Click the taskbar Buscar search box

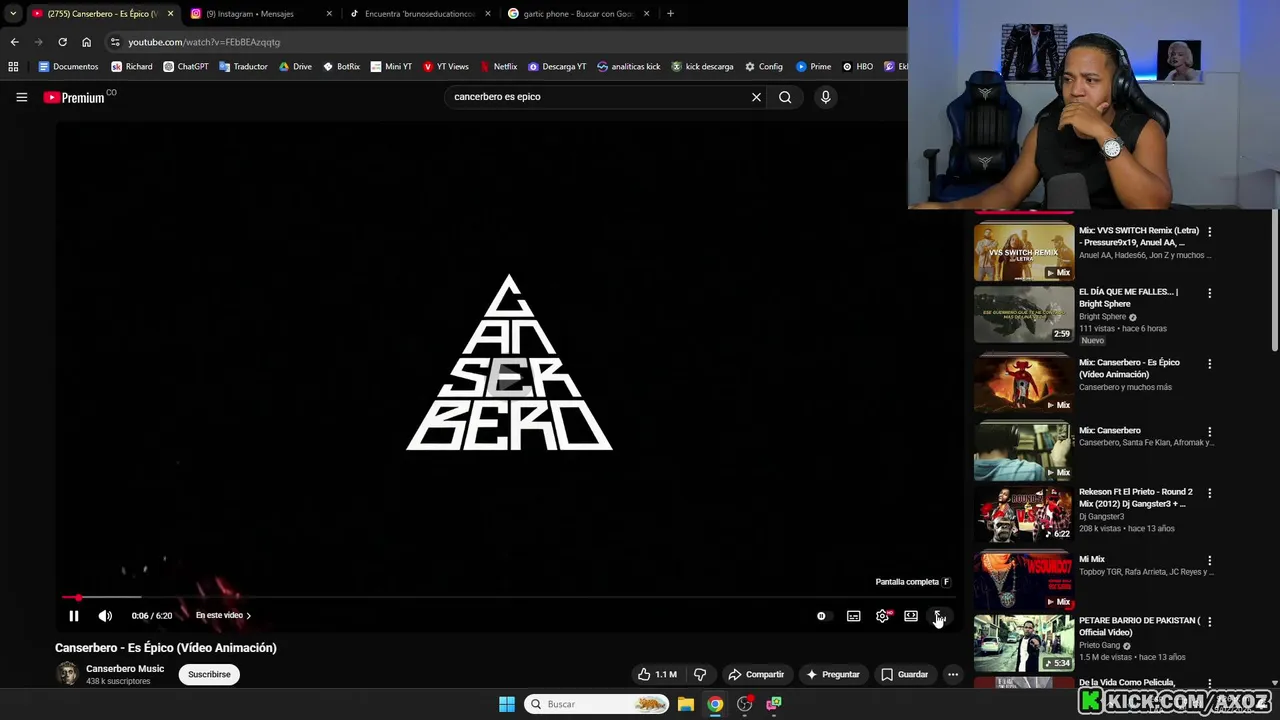597,704
